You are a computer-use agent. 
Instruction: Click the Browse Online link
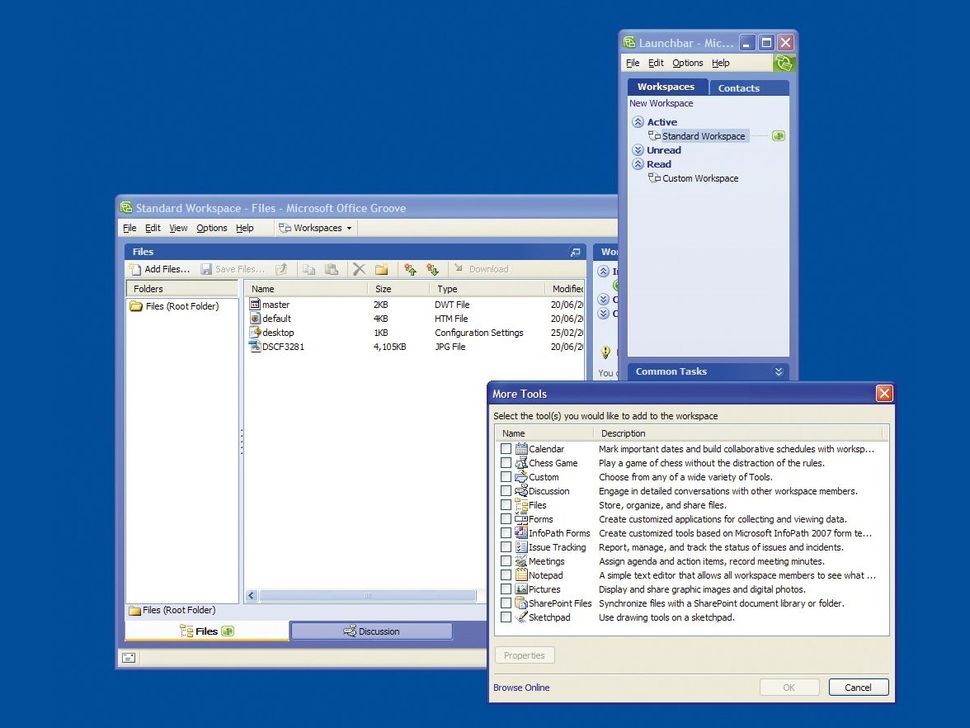tap(520, 687)
